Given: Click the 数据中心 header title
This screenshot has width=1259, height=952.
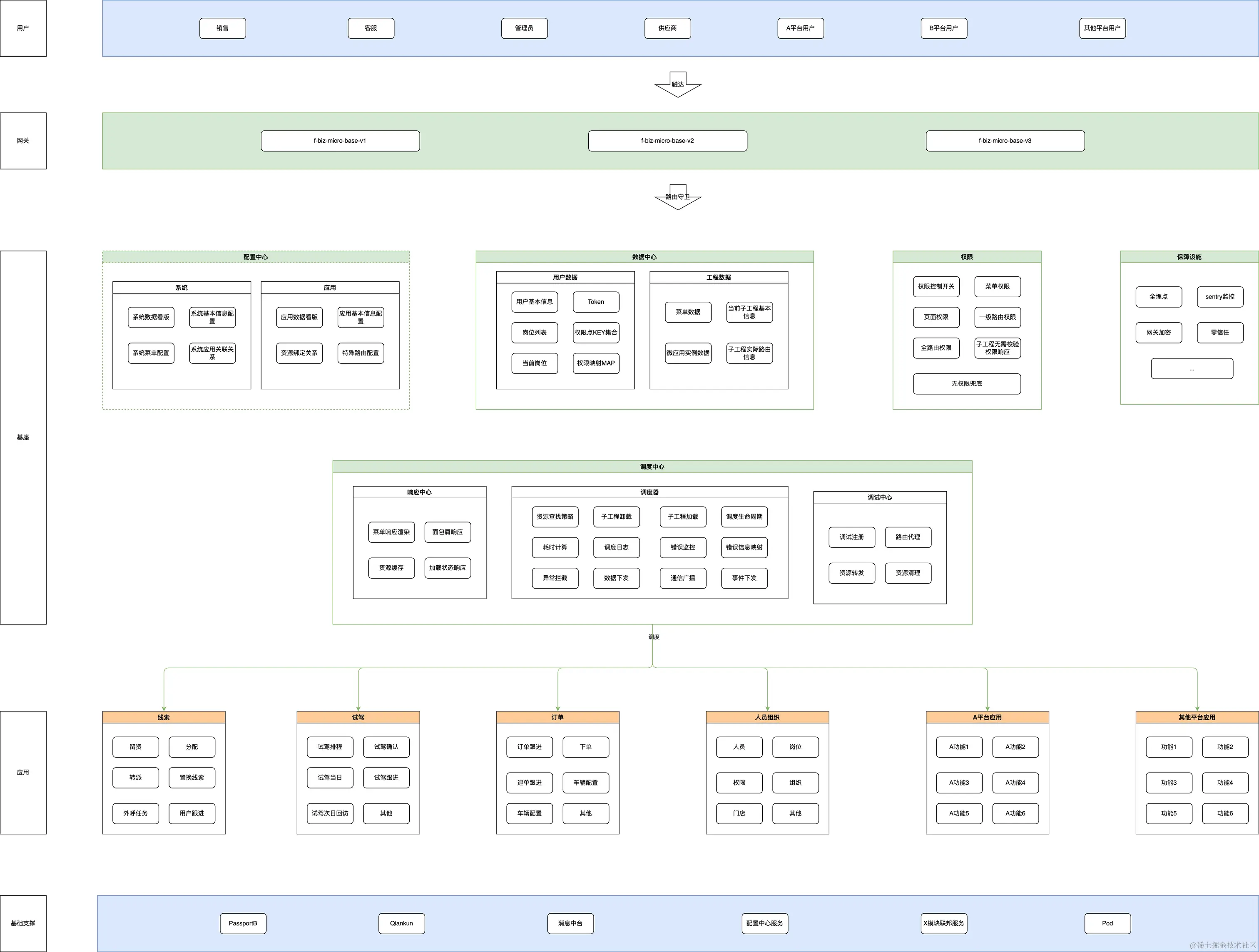Looking at the screenshot, I should coord(644,257).
